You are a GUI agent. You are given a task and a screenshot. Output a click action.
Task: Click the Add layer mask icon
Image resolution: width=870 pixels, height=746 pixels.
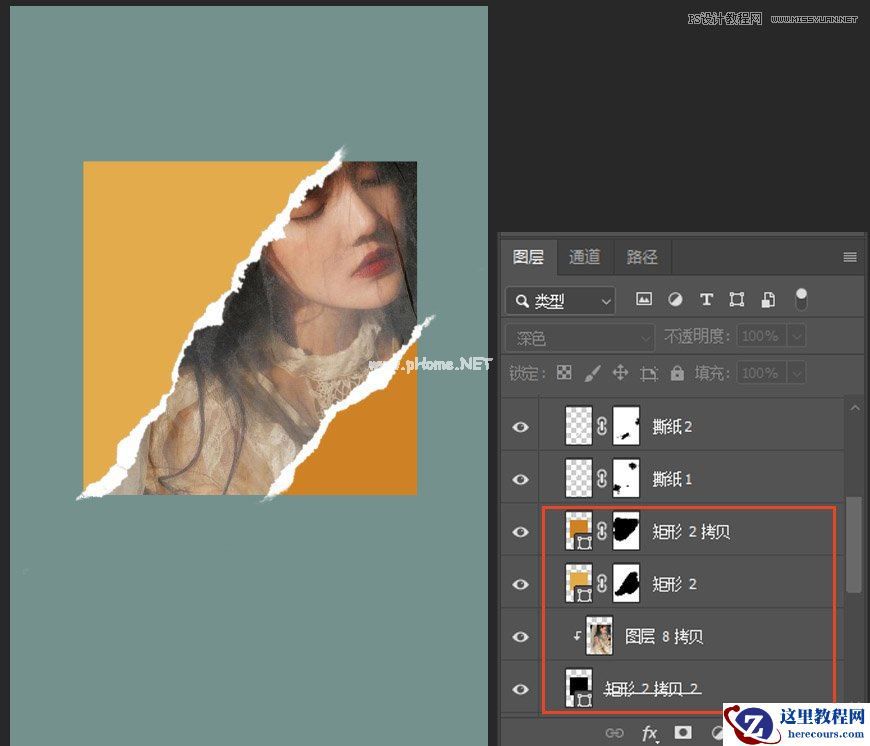point(683,732)
